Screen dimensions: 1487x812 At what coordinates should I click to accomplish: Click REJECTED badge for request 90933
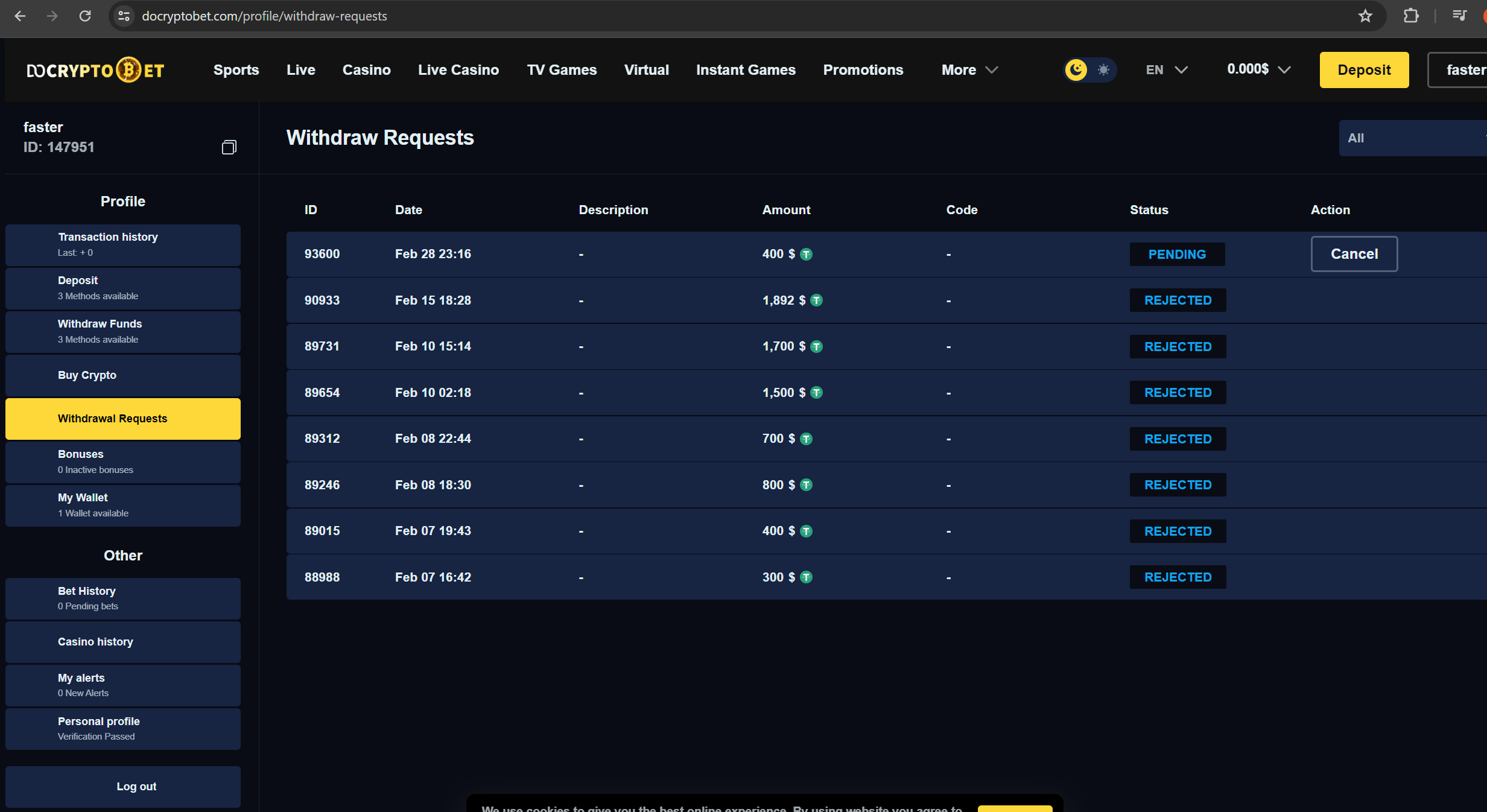pos(1178,300)
